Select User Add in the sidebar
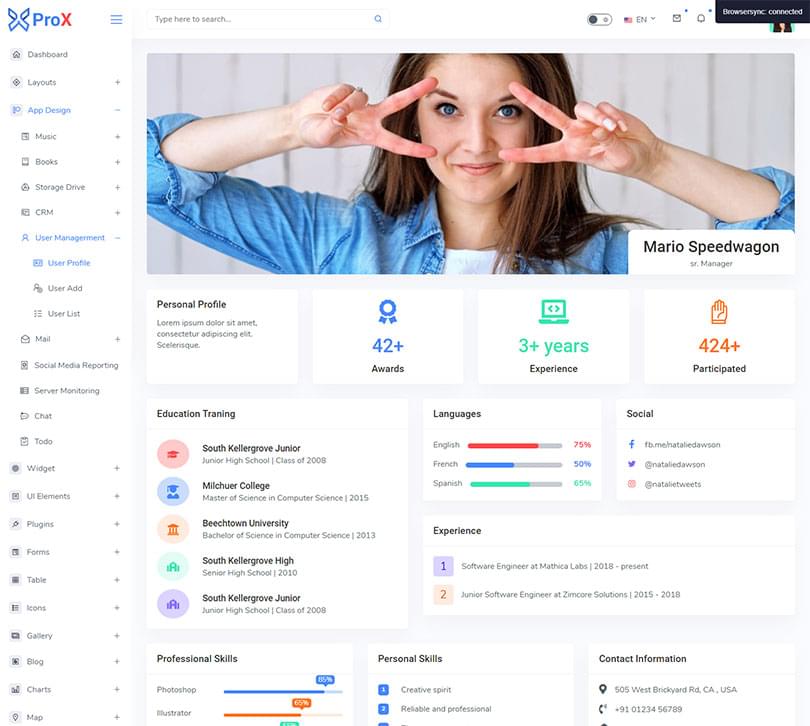The height and width of the screenshot is (726, 810). coord(65,288)
